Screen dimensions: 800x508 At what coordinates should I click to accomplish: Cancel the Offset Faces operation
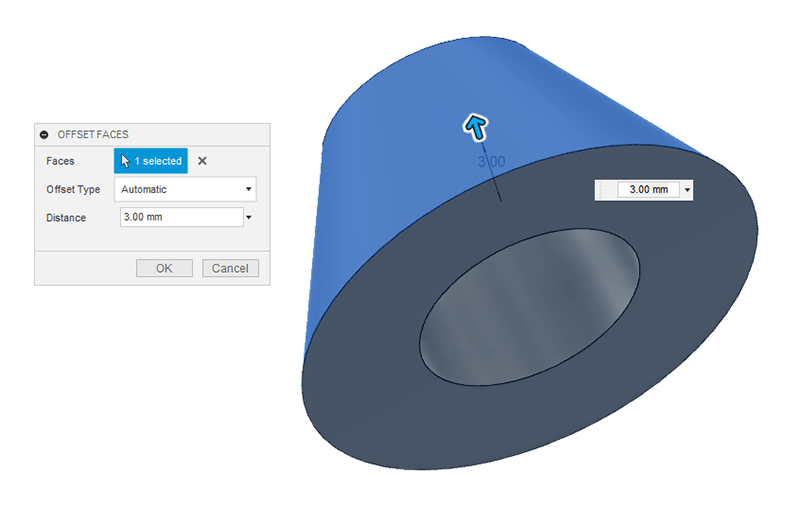230,268
